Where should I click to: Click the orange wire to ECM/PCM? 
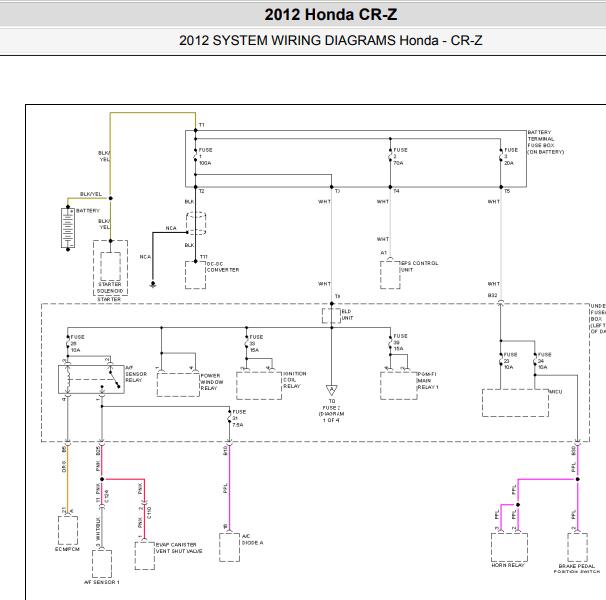point(68,479)
